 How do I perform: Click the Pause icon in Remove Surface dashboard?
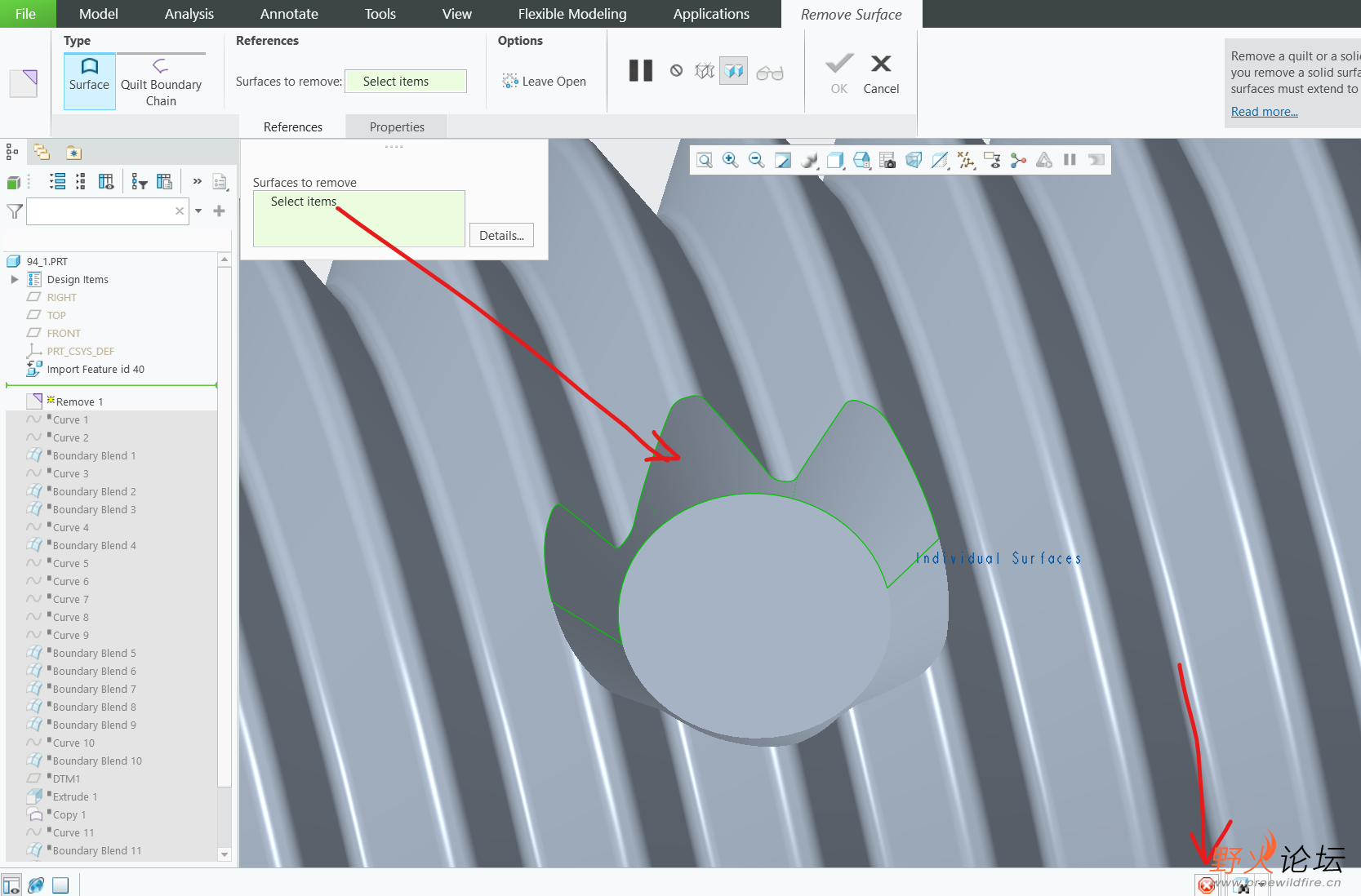[x=640, y=70]
